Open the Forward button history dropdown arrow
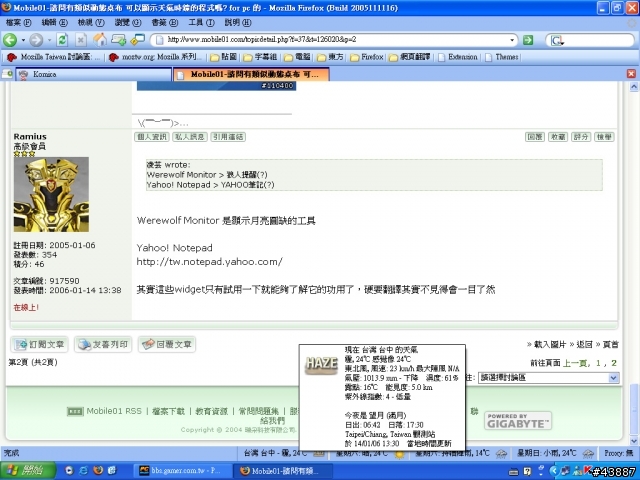Screen dimensions: 640x480 [x=49, y=40]
